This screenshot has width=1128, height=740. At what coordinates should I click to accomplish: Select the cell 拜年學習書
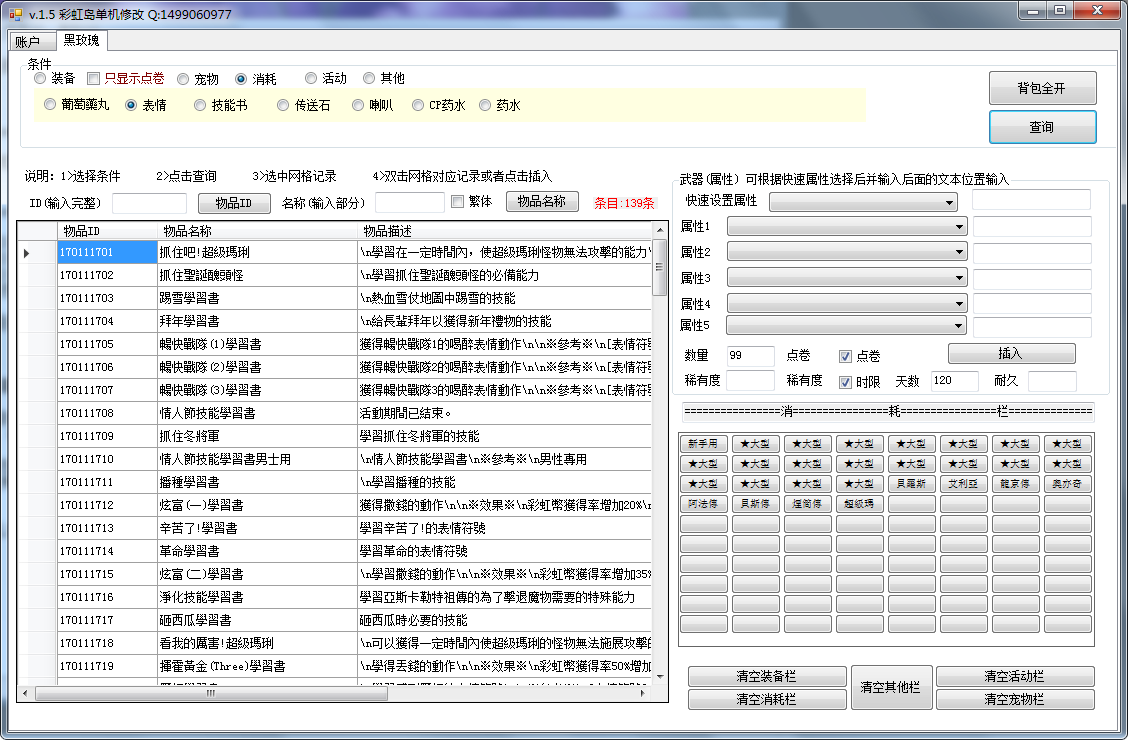(x=258, y=321)
